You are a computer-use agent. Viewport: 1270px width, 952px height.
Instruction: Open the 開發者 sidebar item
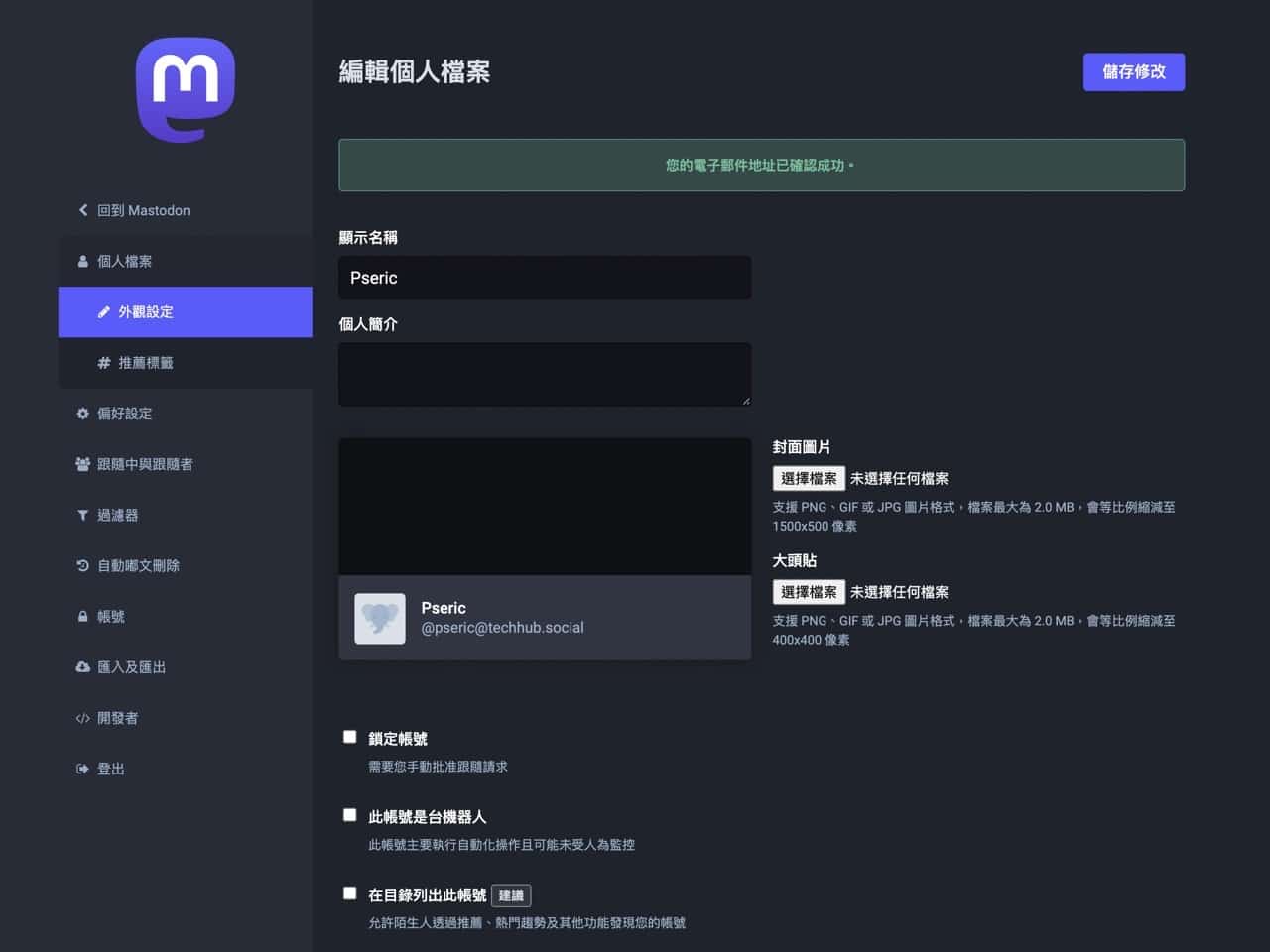(186, 719)
